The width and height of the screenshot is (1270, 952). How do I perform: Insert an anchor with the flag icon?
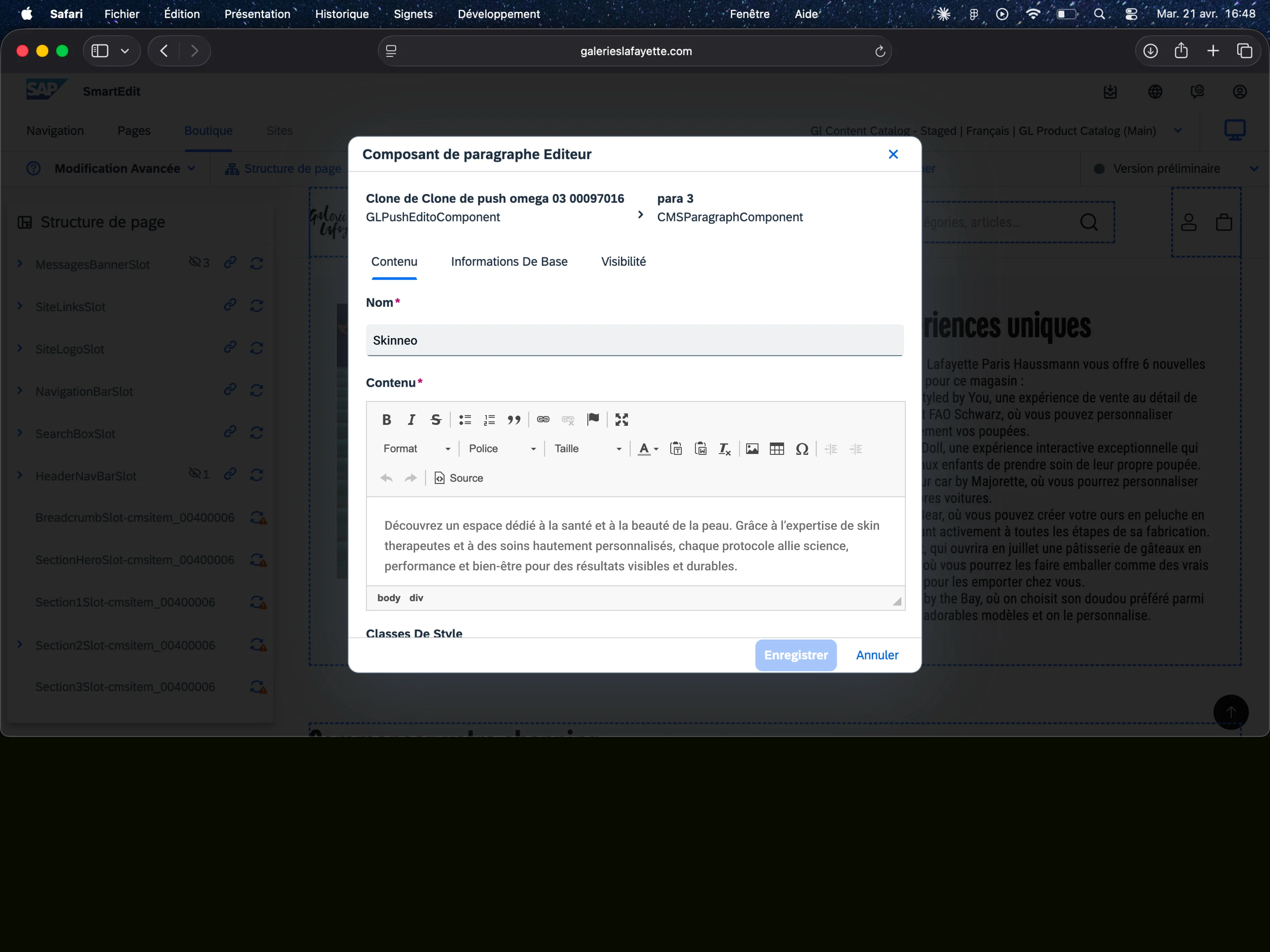coord(593,420)
